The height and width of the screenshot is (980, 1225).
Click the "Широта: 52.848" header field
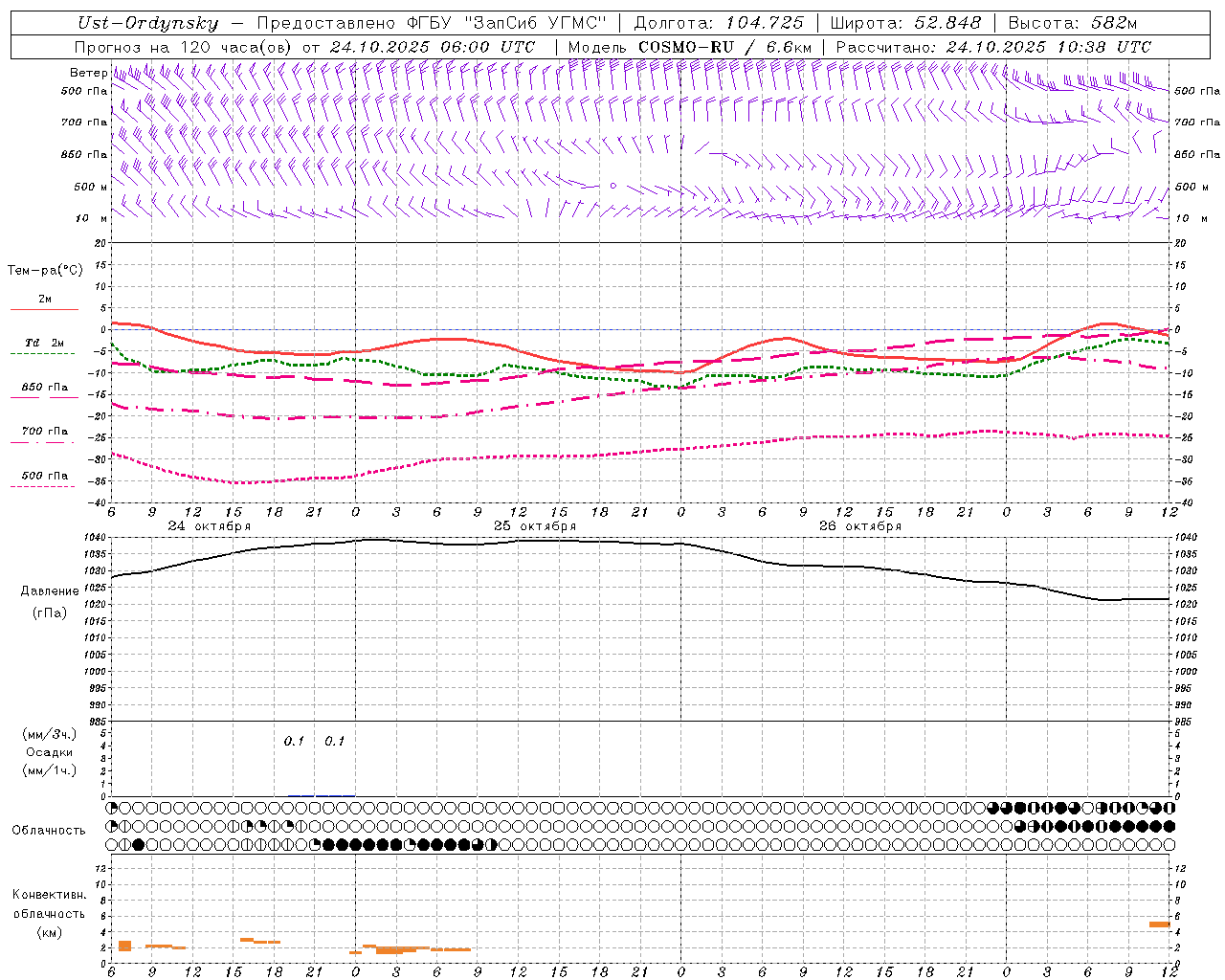[905, 23]
